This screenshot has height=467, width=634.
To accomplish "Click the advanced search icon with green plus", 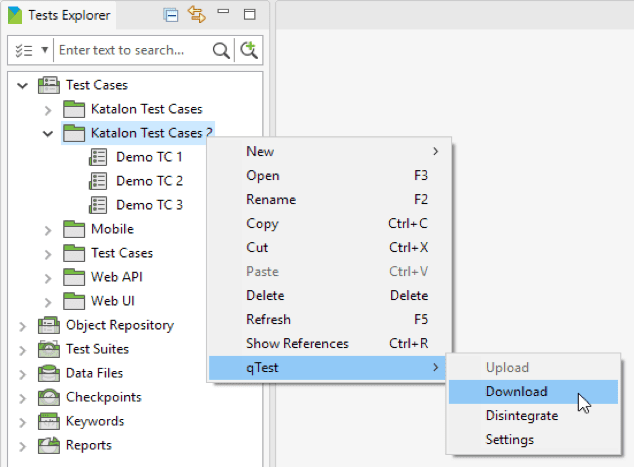I will point(249,50).
